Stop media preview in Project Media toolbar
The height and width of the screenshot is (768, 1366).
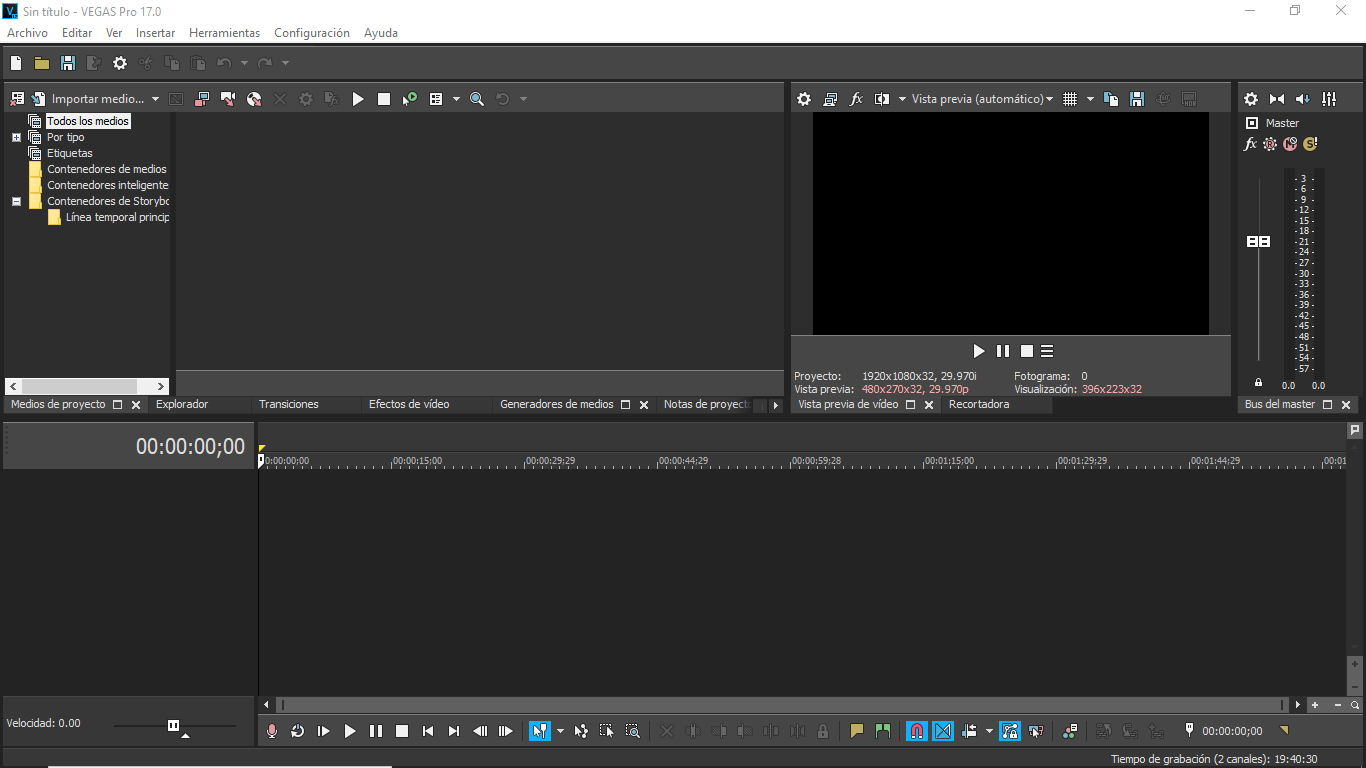pyautogui.click(x=384, y=99)
